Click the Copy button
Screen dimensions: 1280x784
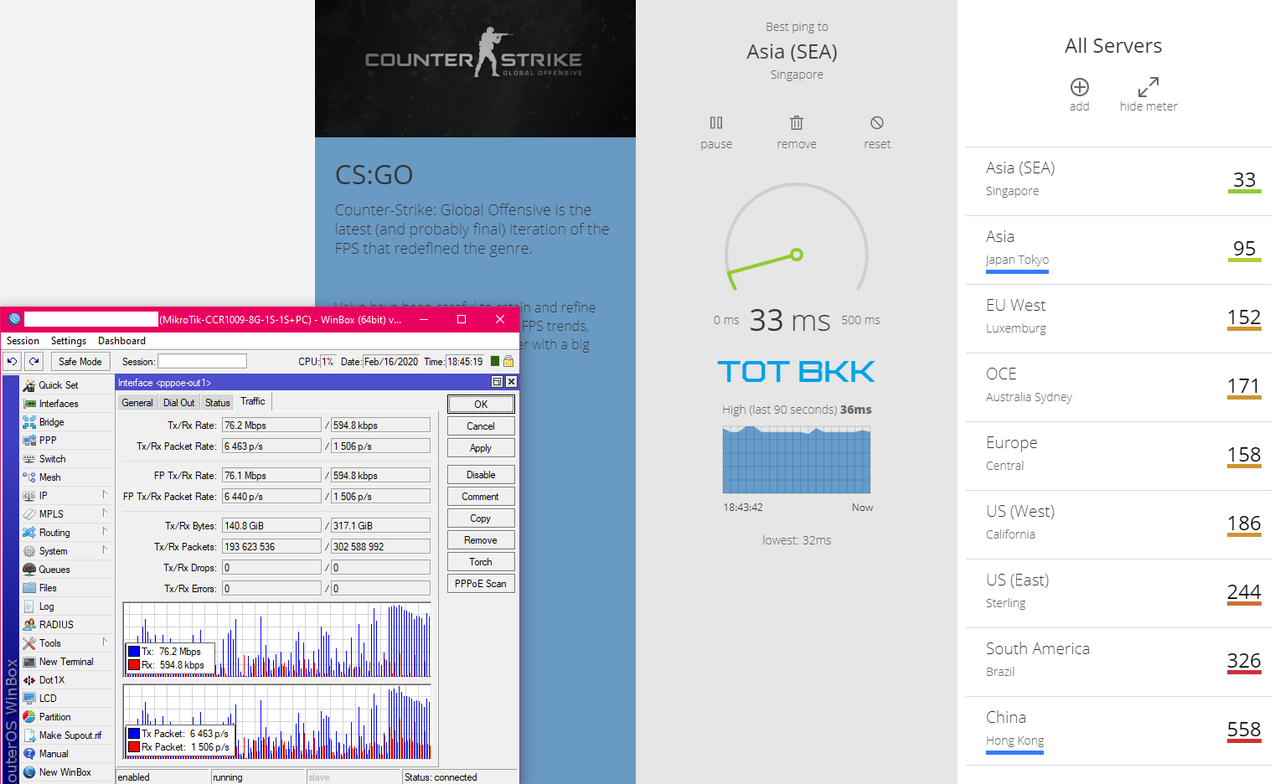[x=481, y=519]
